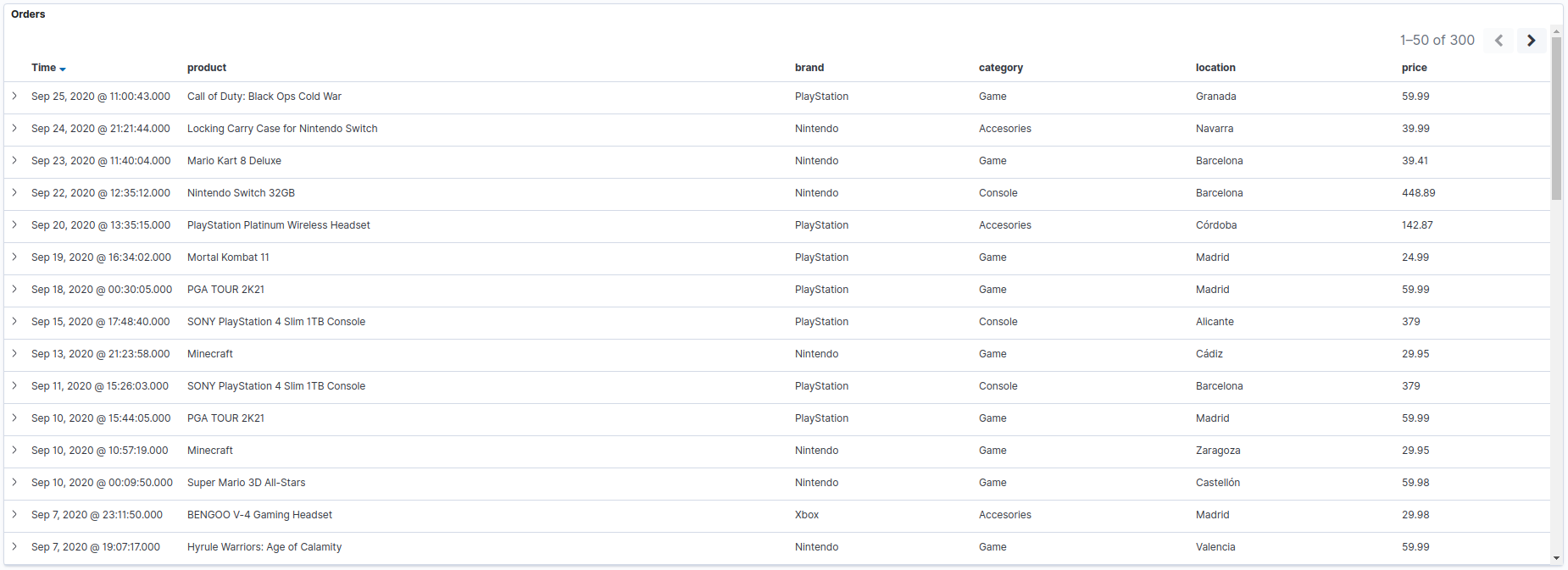Expand the Sep 11, 2020 order row

click(14, 386)
